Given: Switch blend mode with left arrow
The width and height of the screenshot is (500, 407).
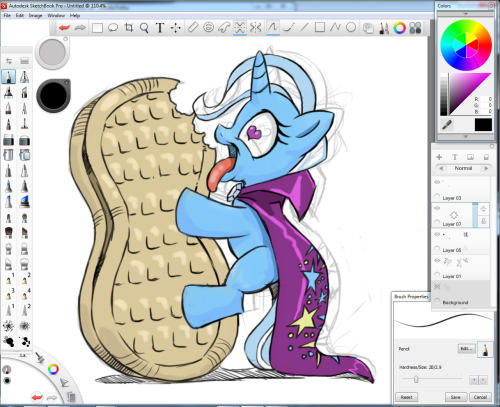Looking at the screenshot, I should coord(441,168).
